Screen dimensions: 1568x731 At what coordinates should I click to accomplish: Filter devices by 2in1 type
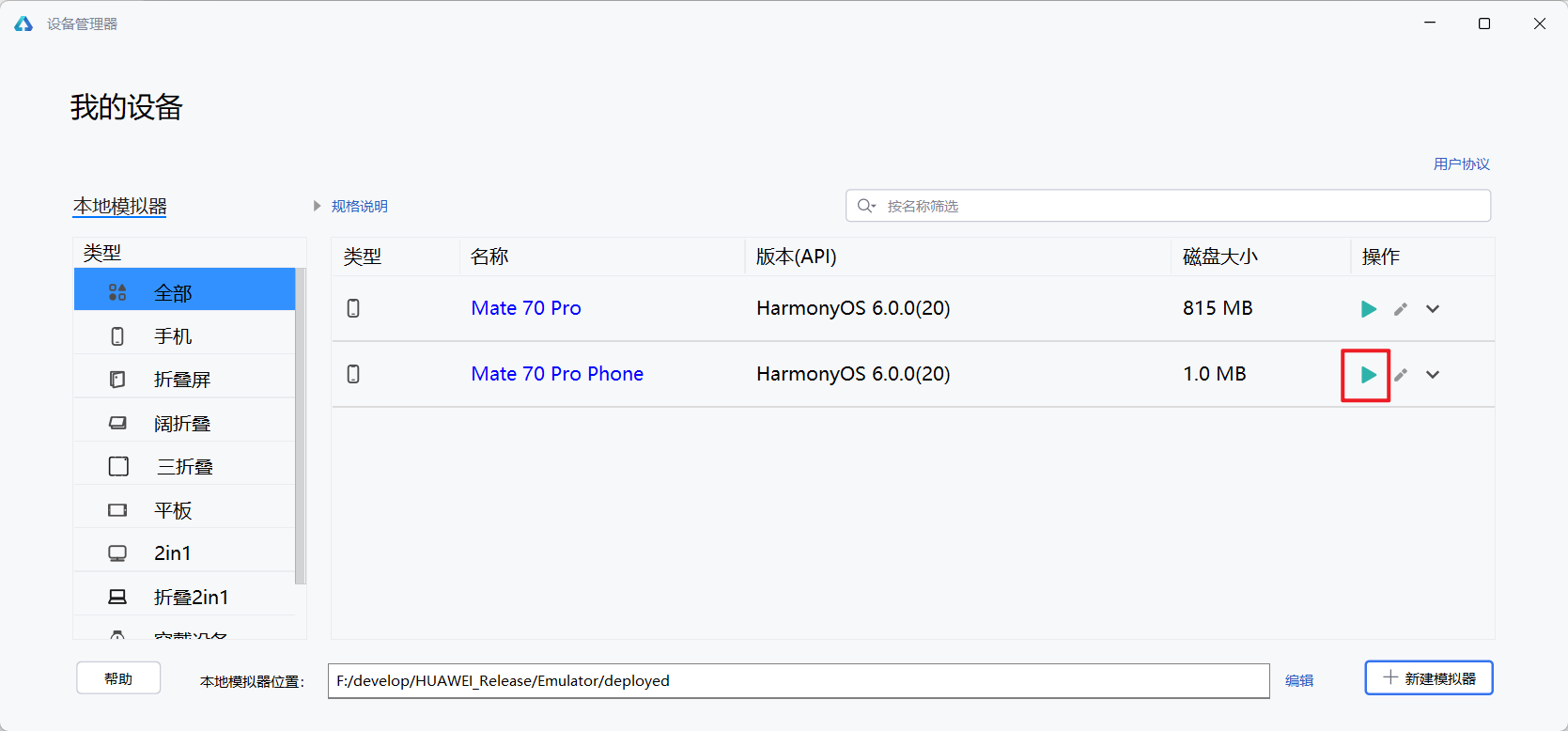[x=184, y=552]
